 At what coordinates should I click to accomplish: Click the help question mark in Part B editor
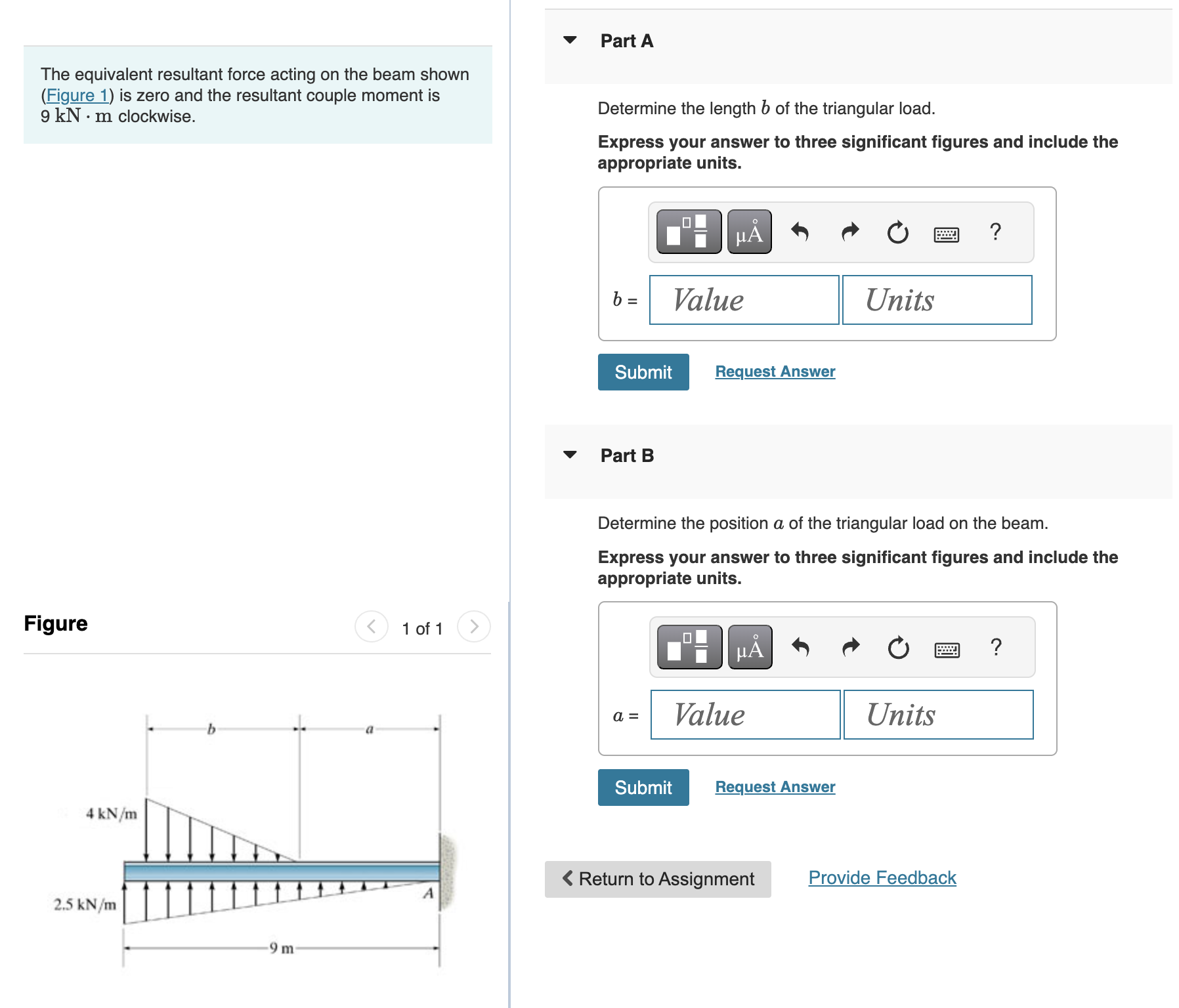point(995,648)
